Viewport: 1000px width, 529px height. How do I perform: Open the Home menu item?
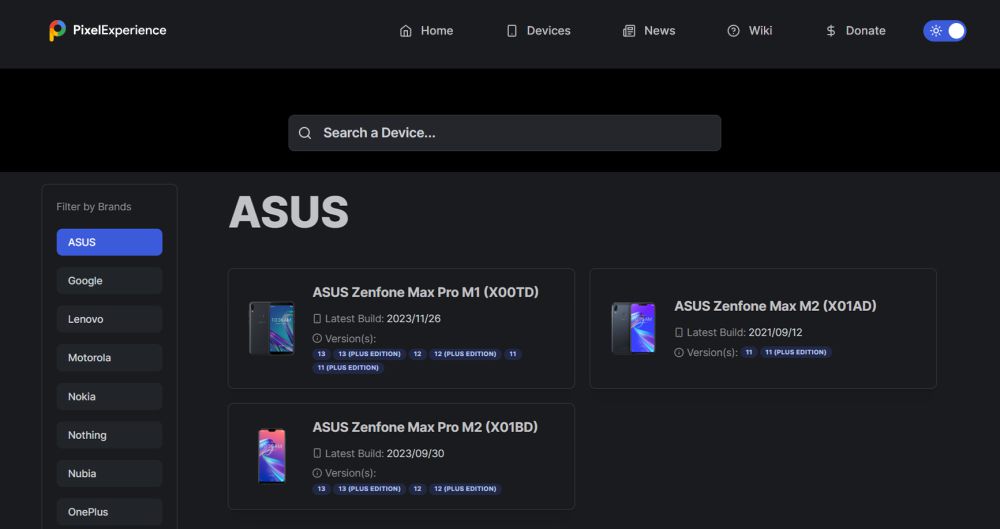click(426, 31)
